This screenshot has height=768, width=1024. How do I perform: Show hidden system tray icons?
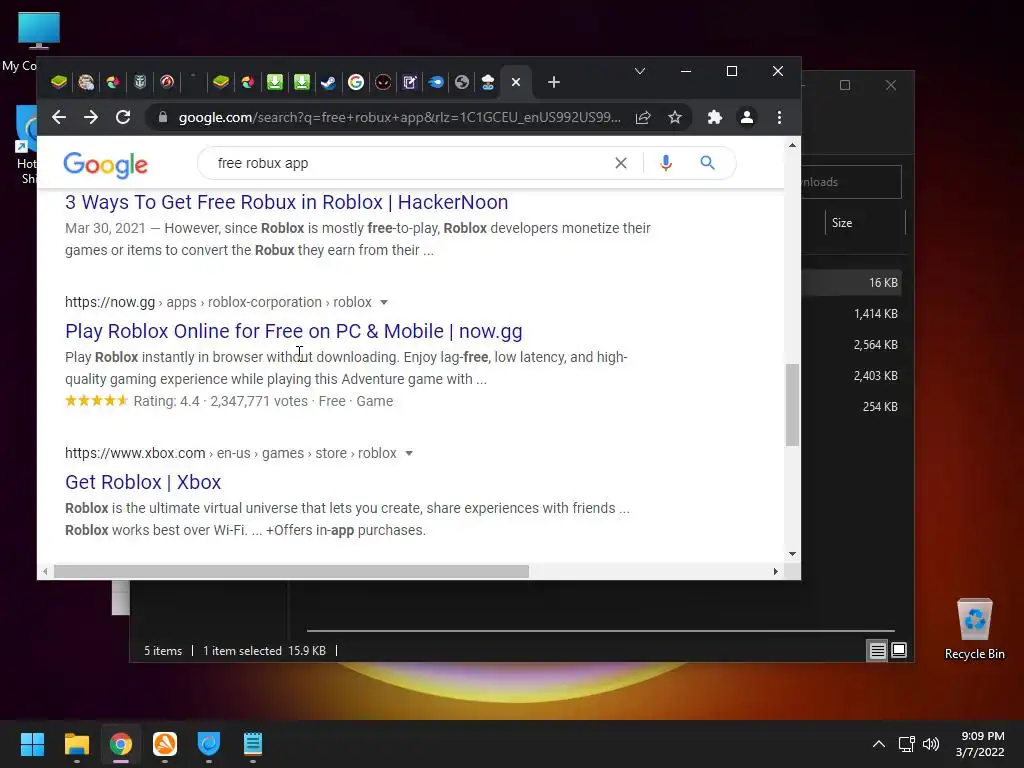click(879, 744)
